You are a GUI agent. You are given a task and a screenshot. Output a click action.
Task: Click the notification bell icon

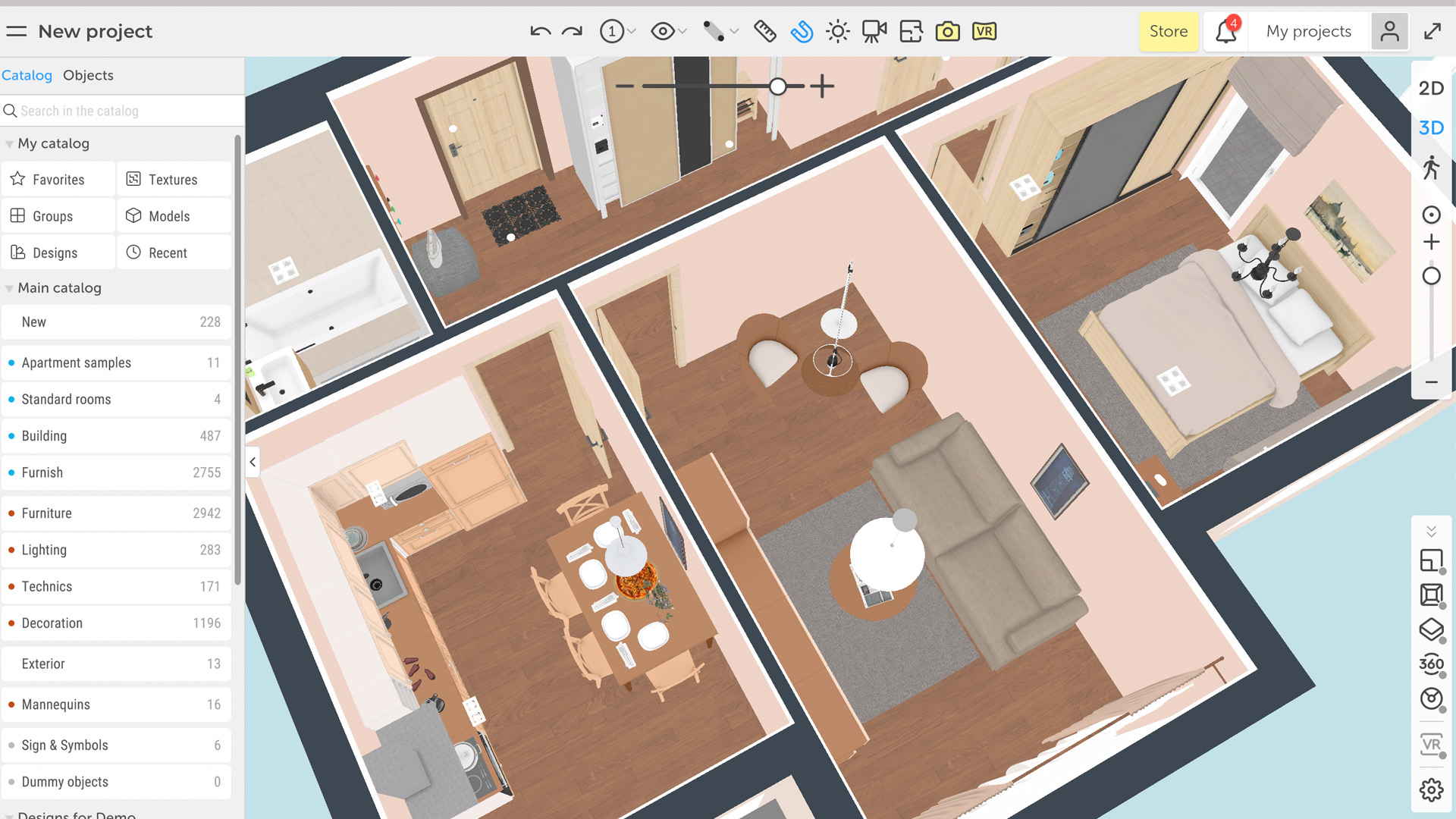pyautogui.click(x=1224, y=31)
